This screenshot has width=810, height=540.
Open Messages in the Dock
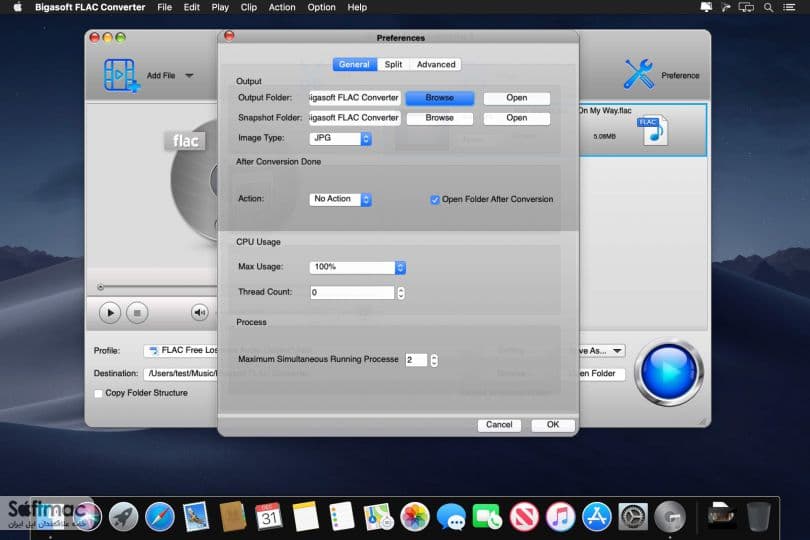[451, 516]
